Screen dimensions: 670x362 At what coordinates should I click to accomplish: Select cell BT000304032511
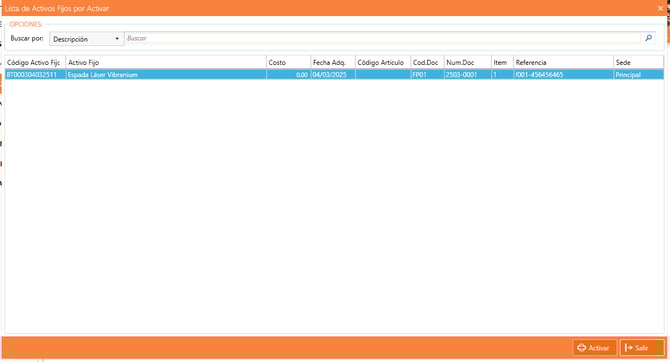click(35, 74)
